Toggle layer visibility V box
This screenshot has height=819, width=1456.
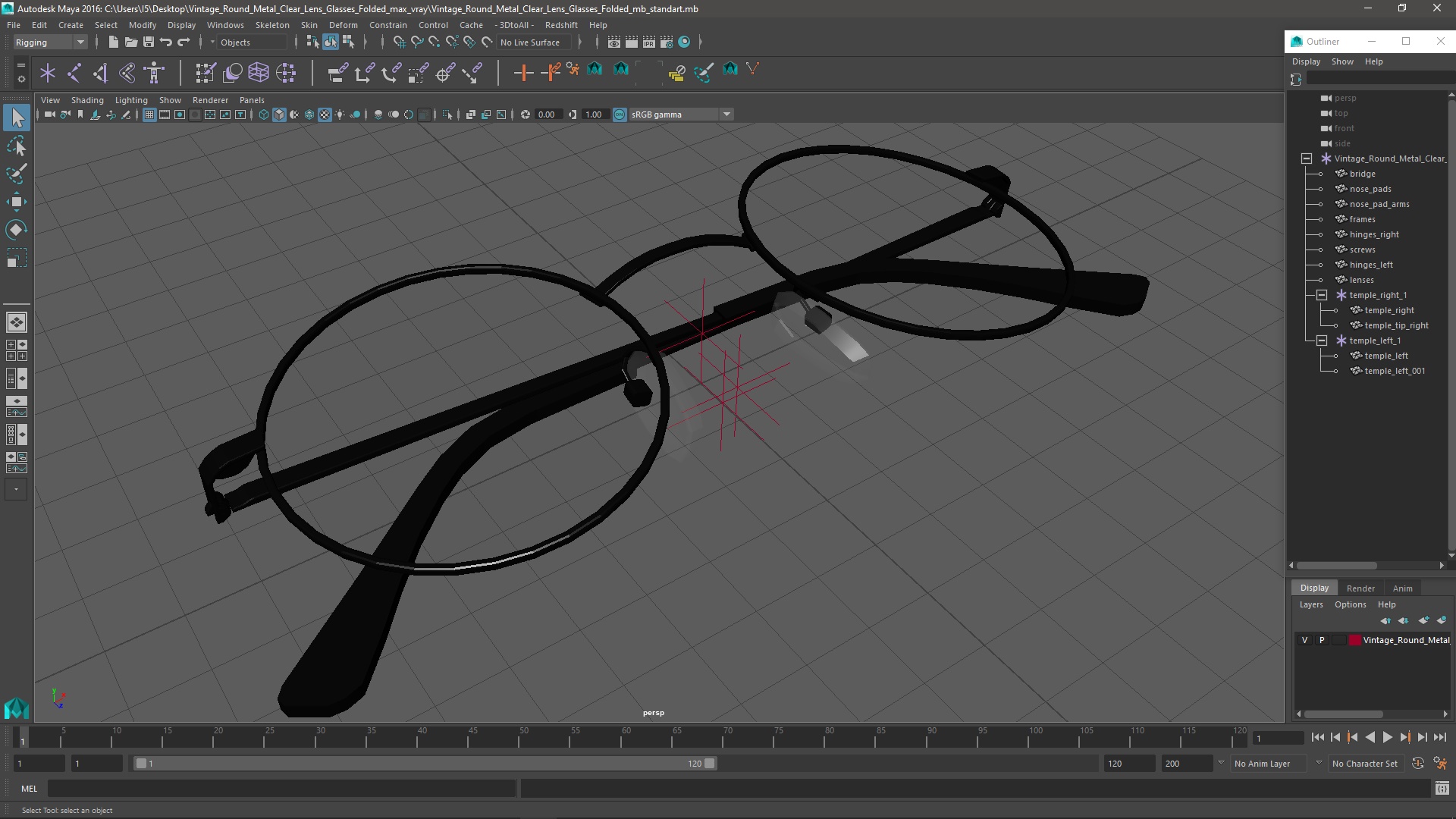pyautogui.click(x=1305, y=640)
